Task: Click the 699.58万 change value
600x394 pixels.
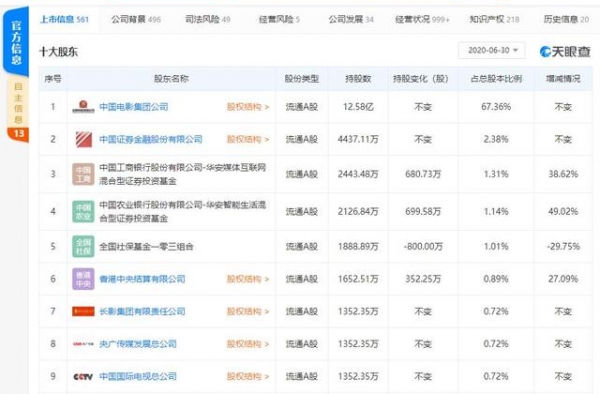Action: click(x=423, y=212)
